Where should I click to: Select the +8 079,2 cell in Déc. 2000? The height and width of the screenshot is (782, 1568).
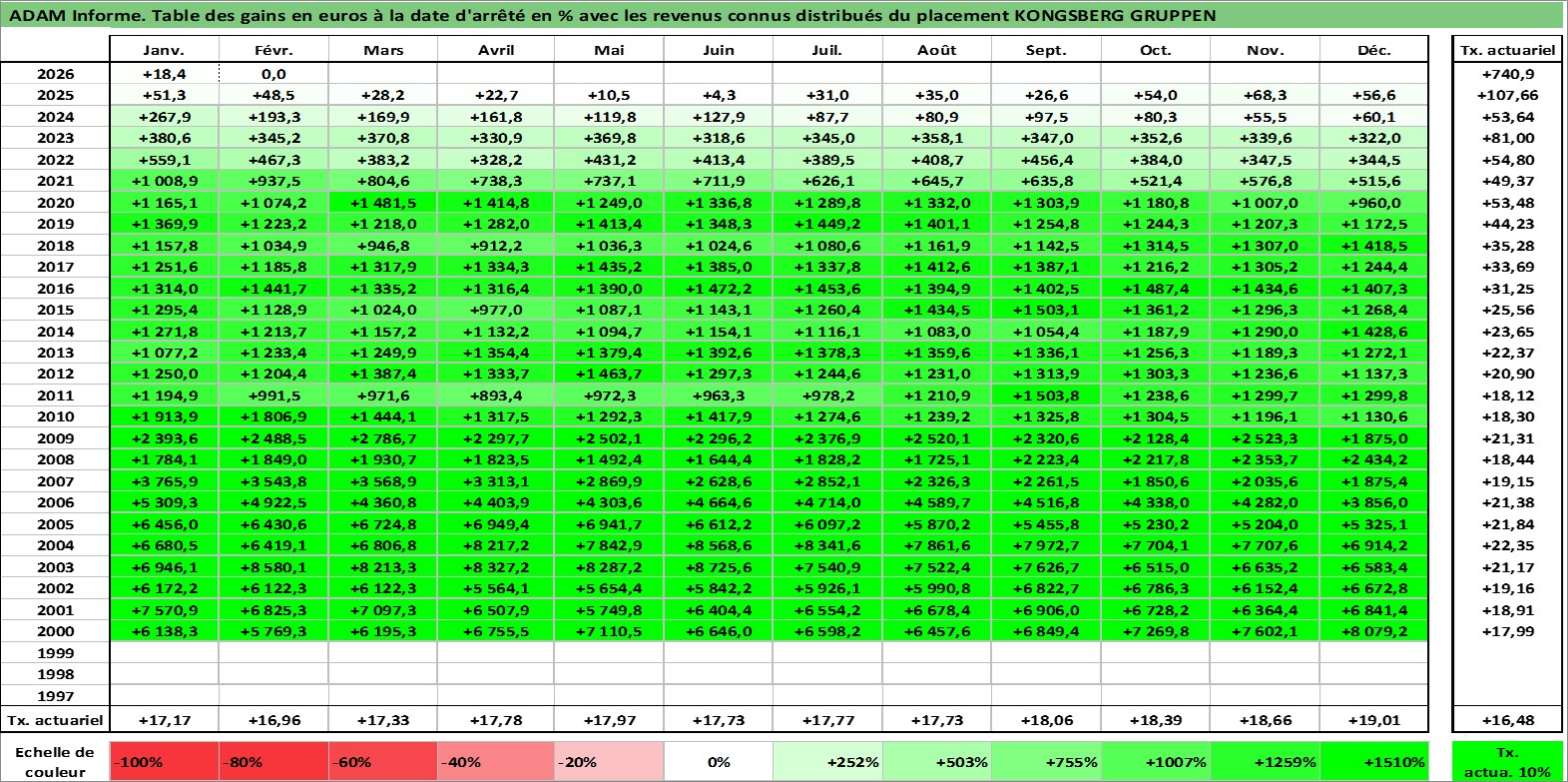(1374, 631)
